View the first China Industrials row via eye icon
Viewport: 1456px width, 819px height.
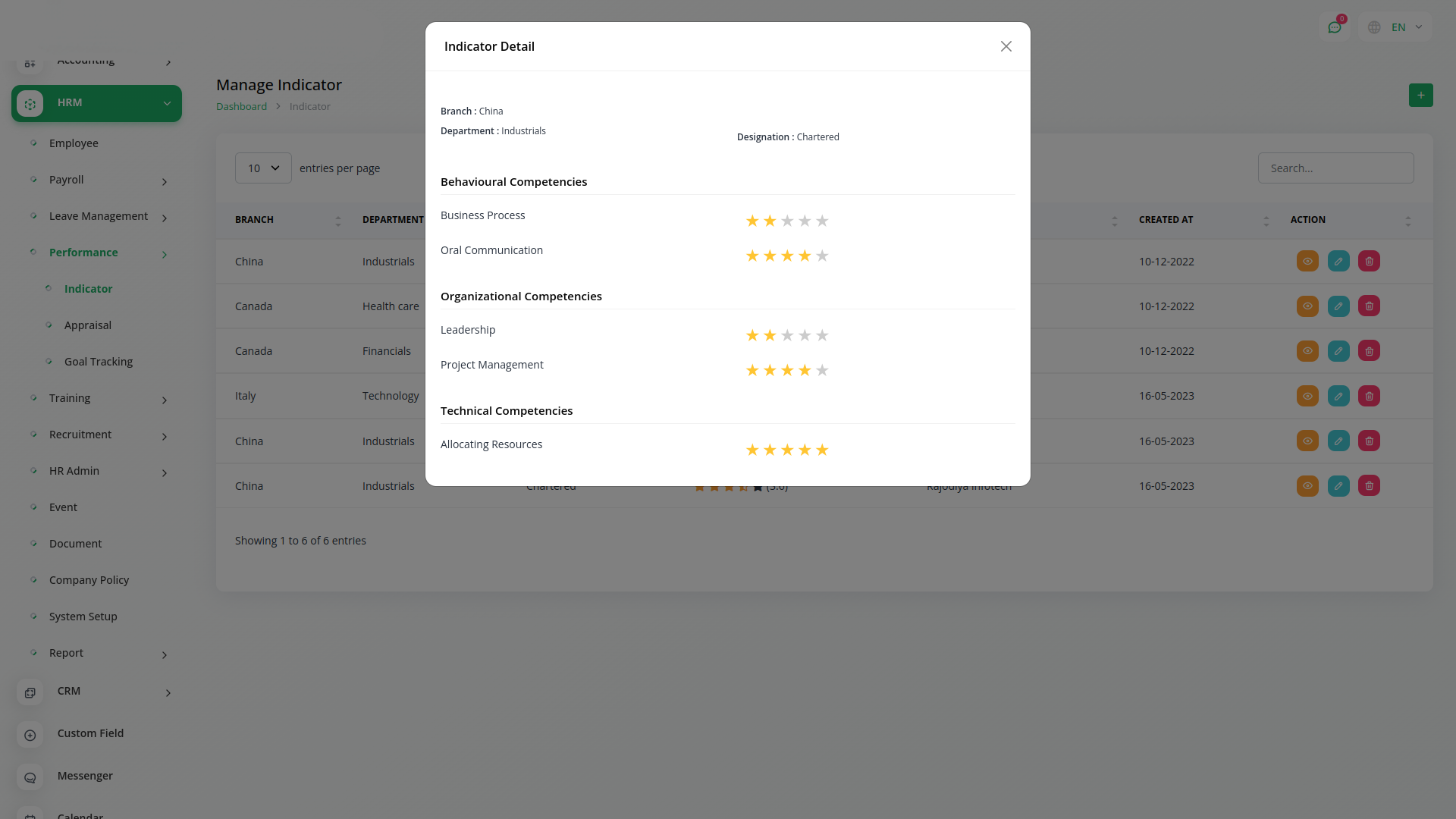point(1307,262)
